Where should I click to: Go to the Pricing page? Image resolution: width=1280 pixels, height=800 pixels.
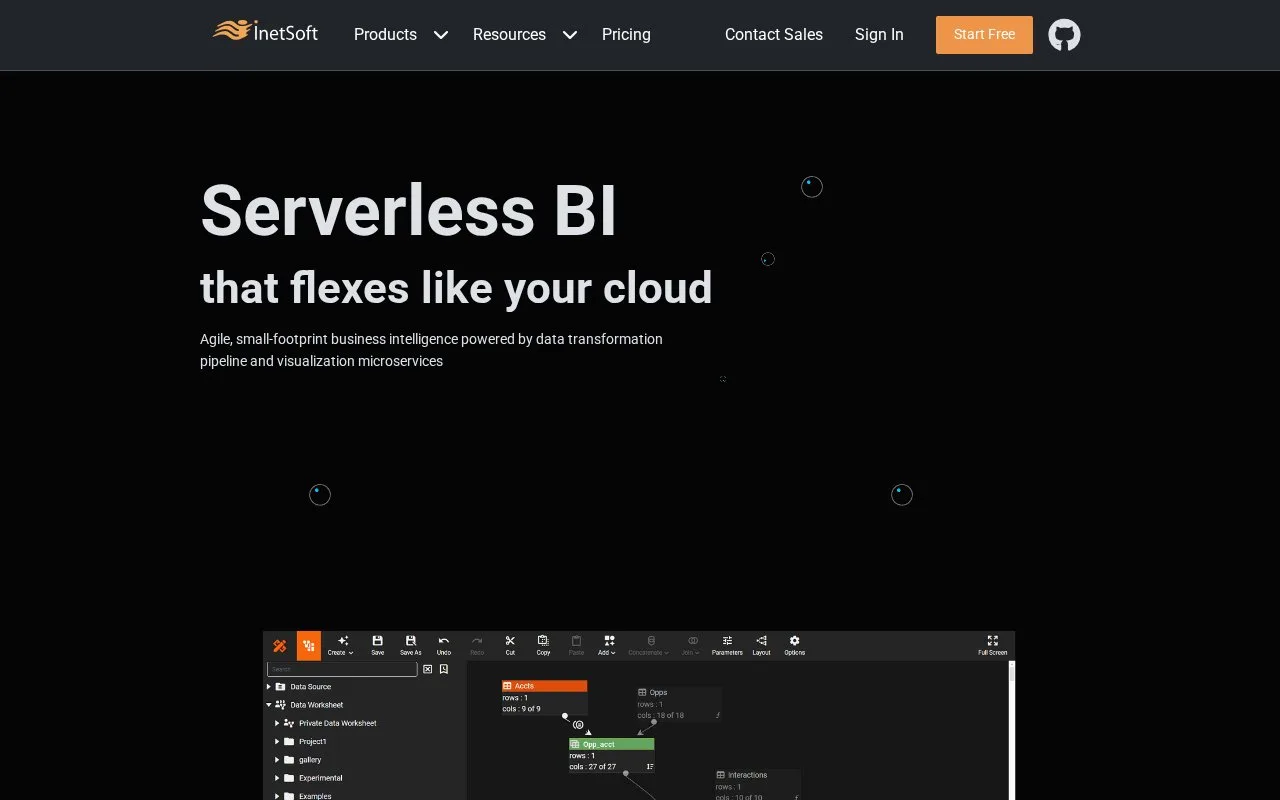pyautogui.click(x=626, y=34)
